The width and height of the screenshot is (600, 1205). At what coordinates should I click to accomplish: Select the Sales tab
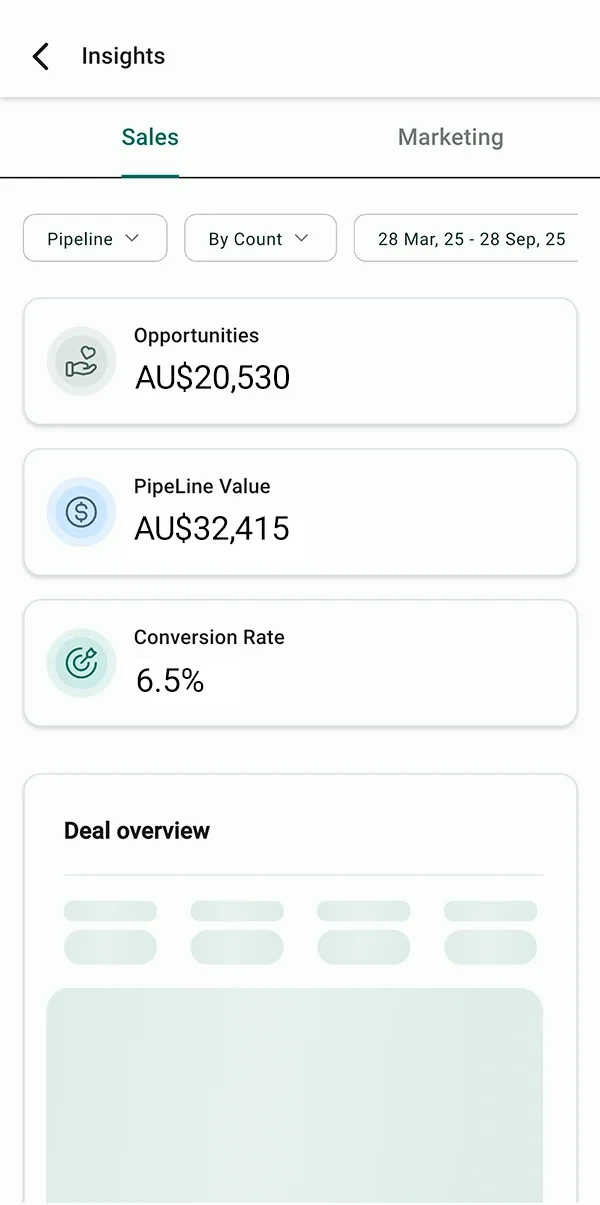pos(150,138)
